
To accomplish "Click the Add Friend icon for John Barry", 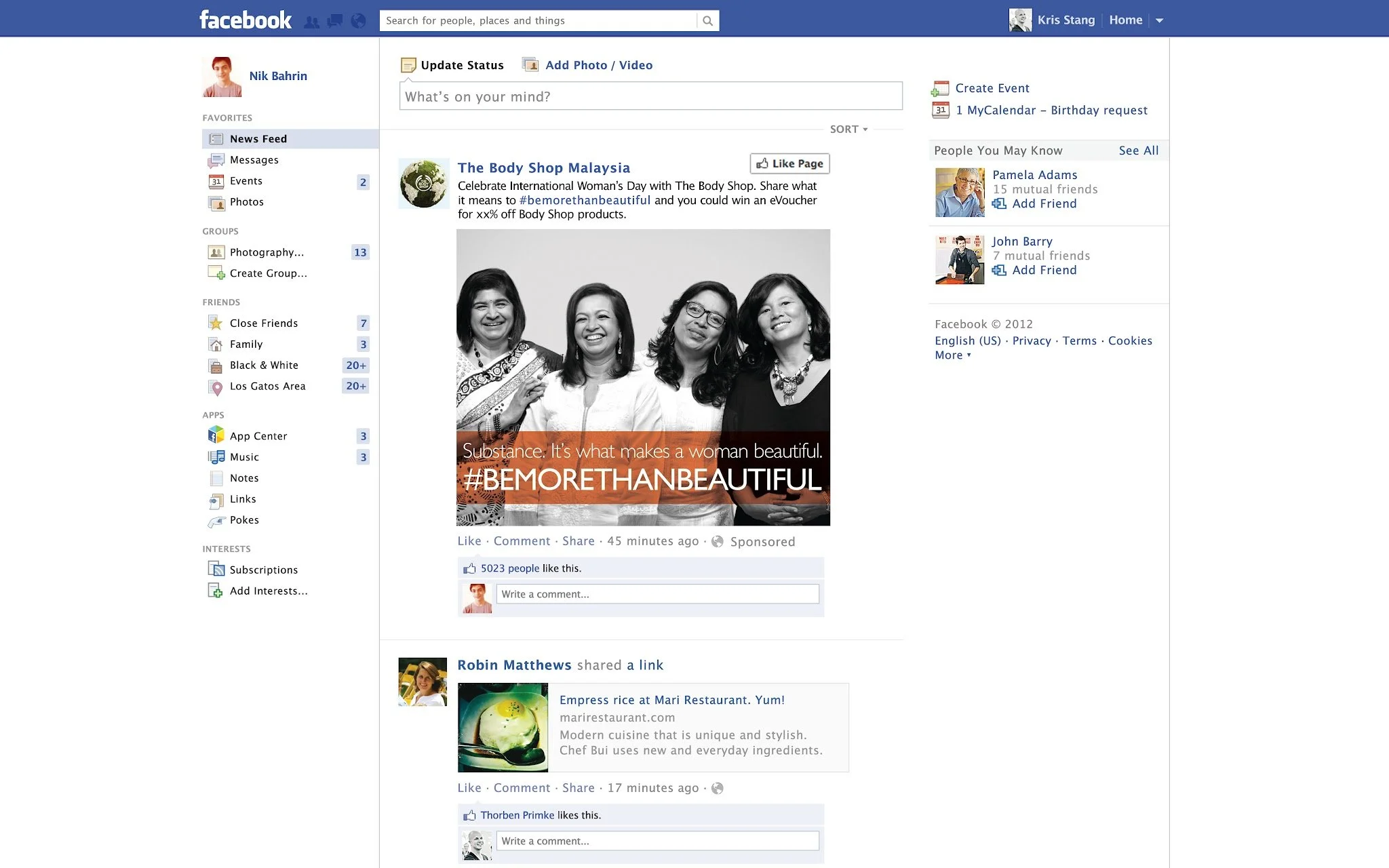I will [999, 270].
